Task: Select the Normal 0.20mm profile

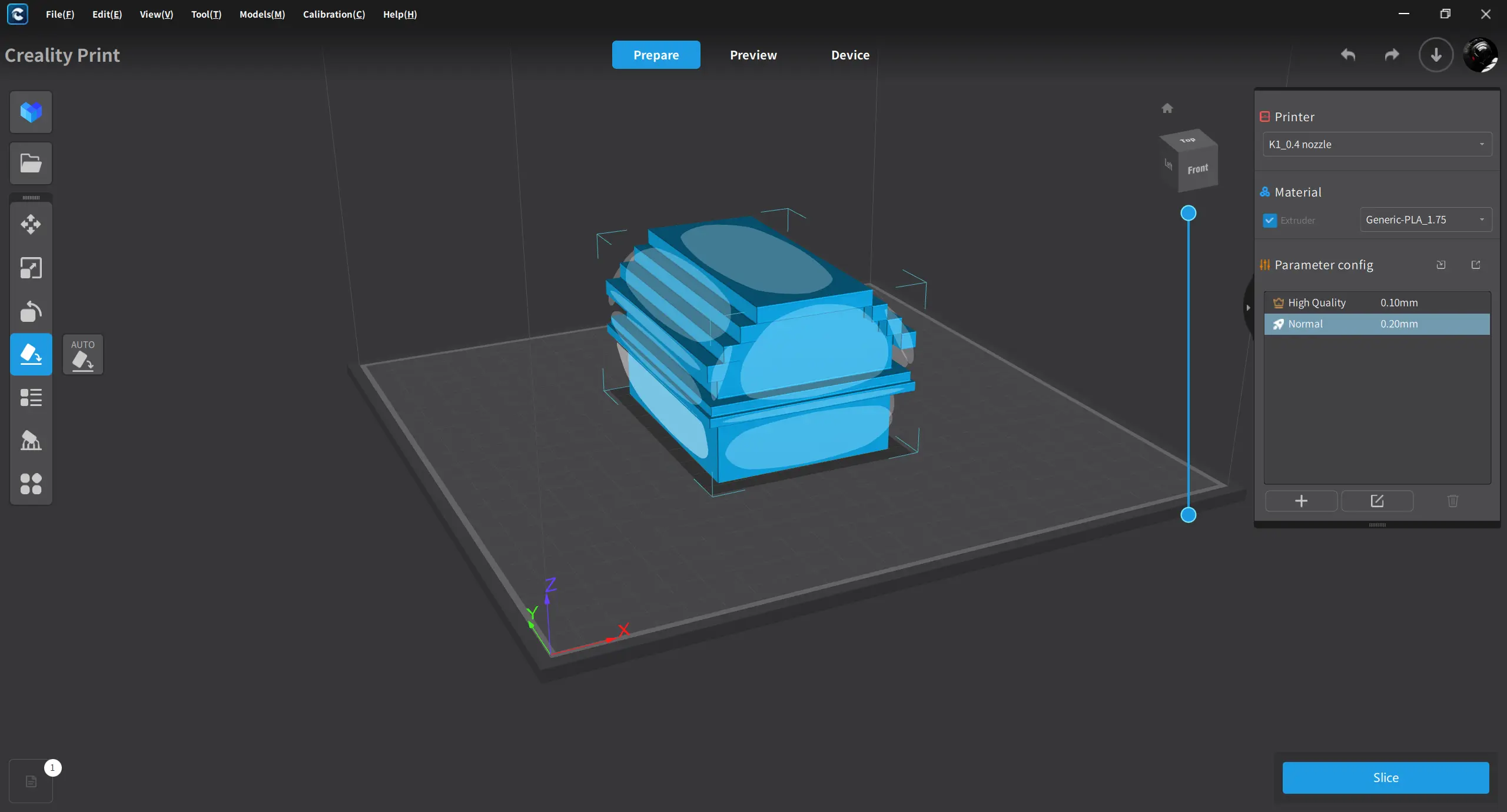Action: pyautogui.click(x=1377, y=324)
